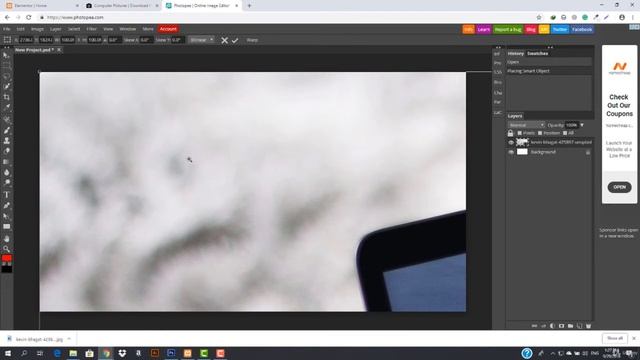Select the Crop tool
The width and height of the screenshot is (640, 360).
[6, 97]
